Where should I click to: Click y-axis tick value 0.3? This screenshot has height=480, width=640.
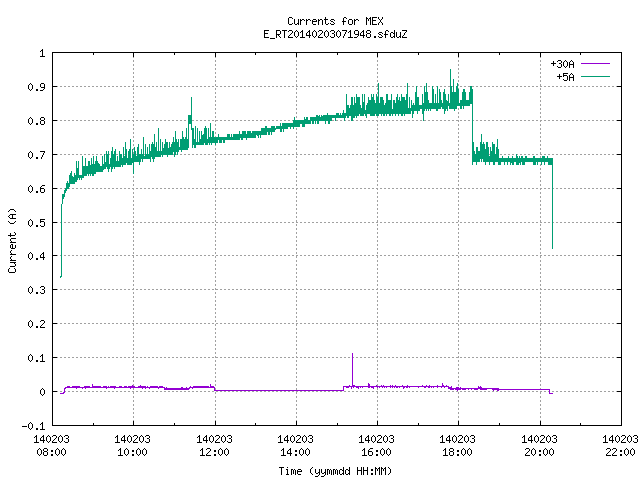click(36, 290)
